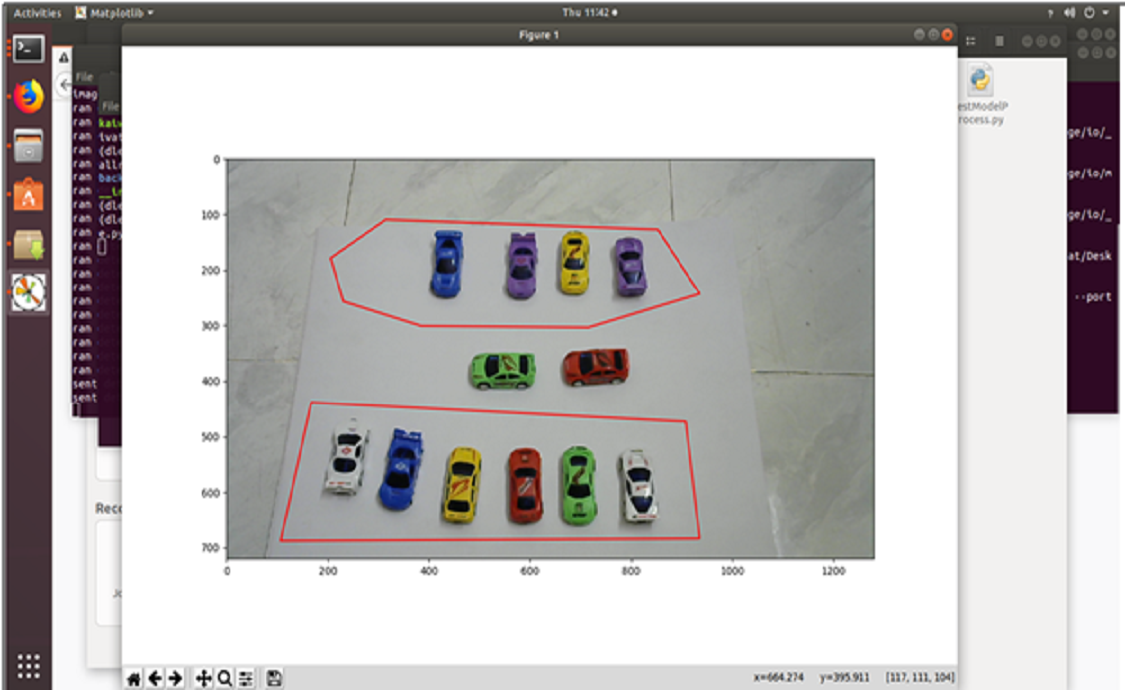The image size is (1125, 690).
Task: Click the y=395.911 coordinate readout
Action: point(844,677)
